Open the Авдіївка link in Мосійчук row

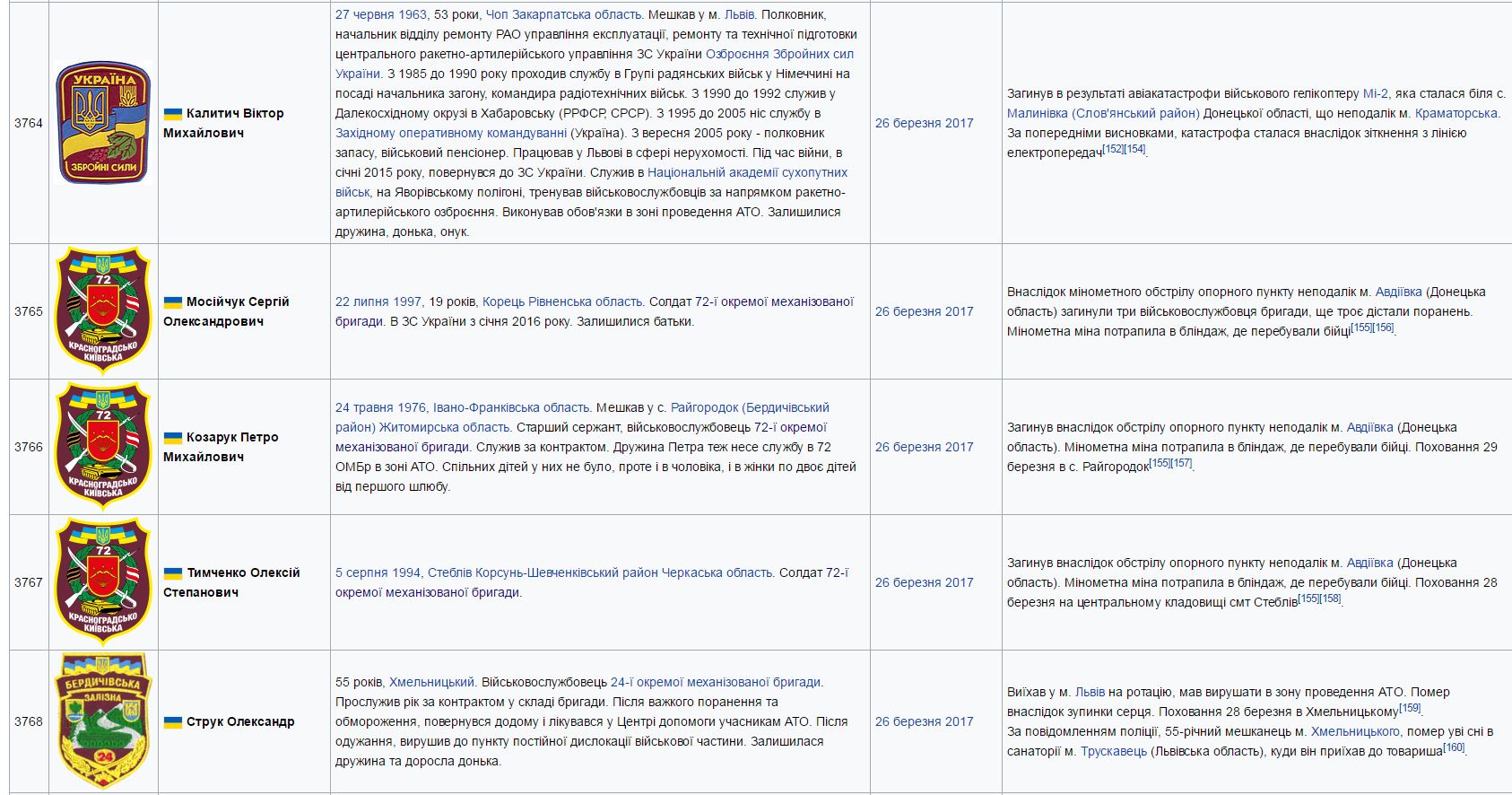coord(1399,292)
